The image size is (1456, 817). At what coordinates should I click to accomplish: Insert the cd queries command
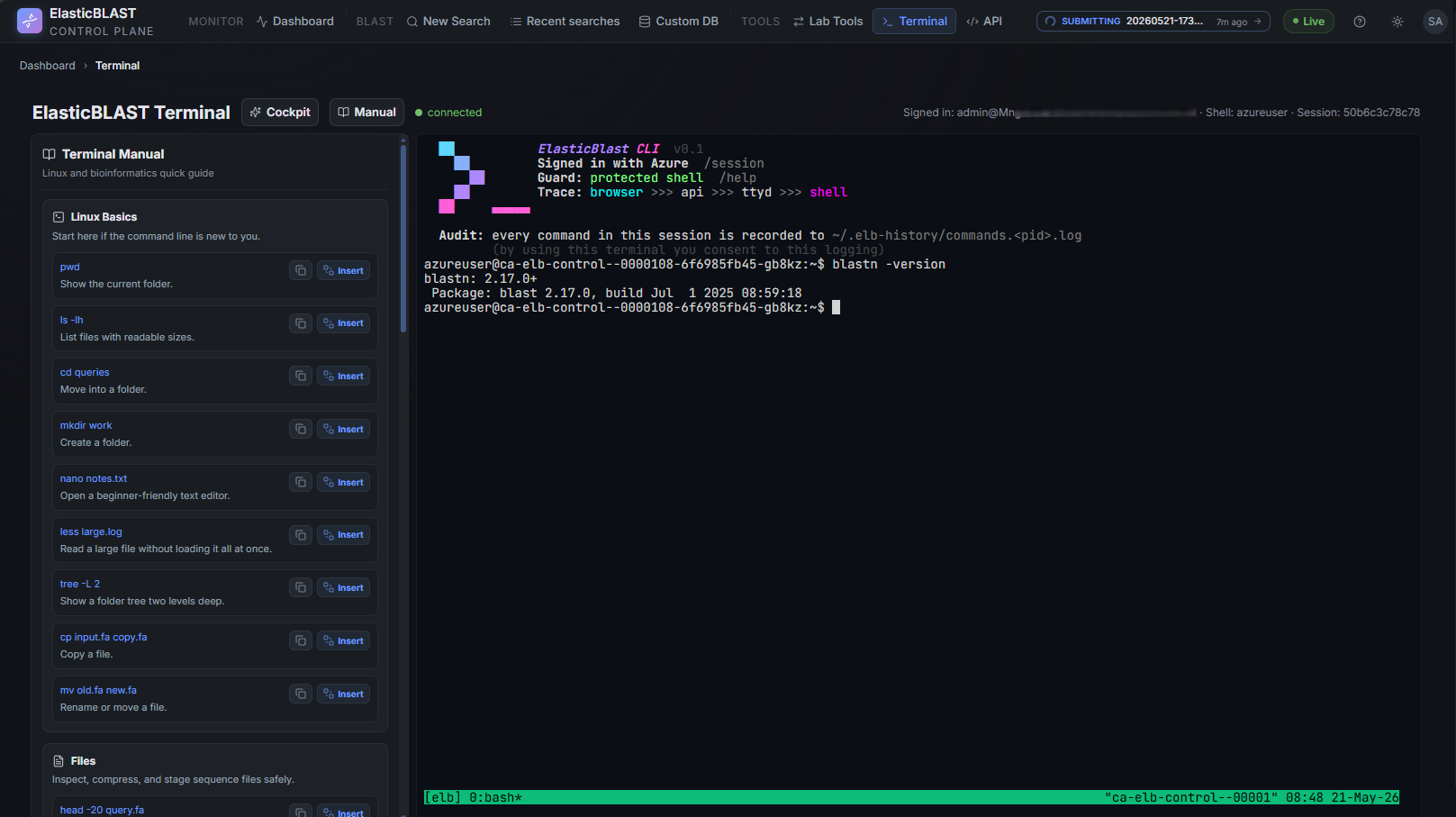[x=343, y=376]
